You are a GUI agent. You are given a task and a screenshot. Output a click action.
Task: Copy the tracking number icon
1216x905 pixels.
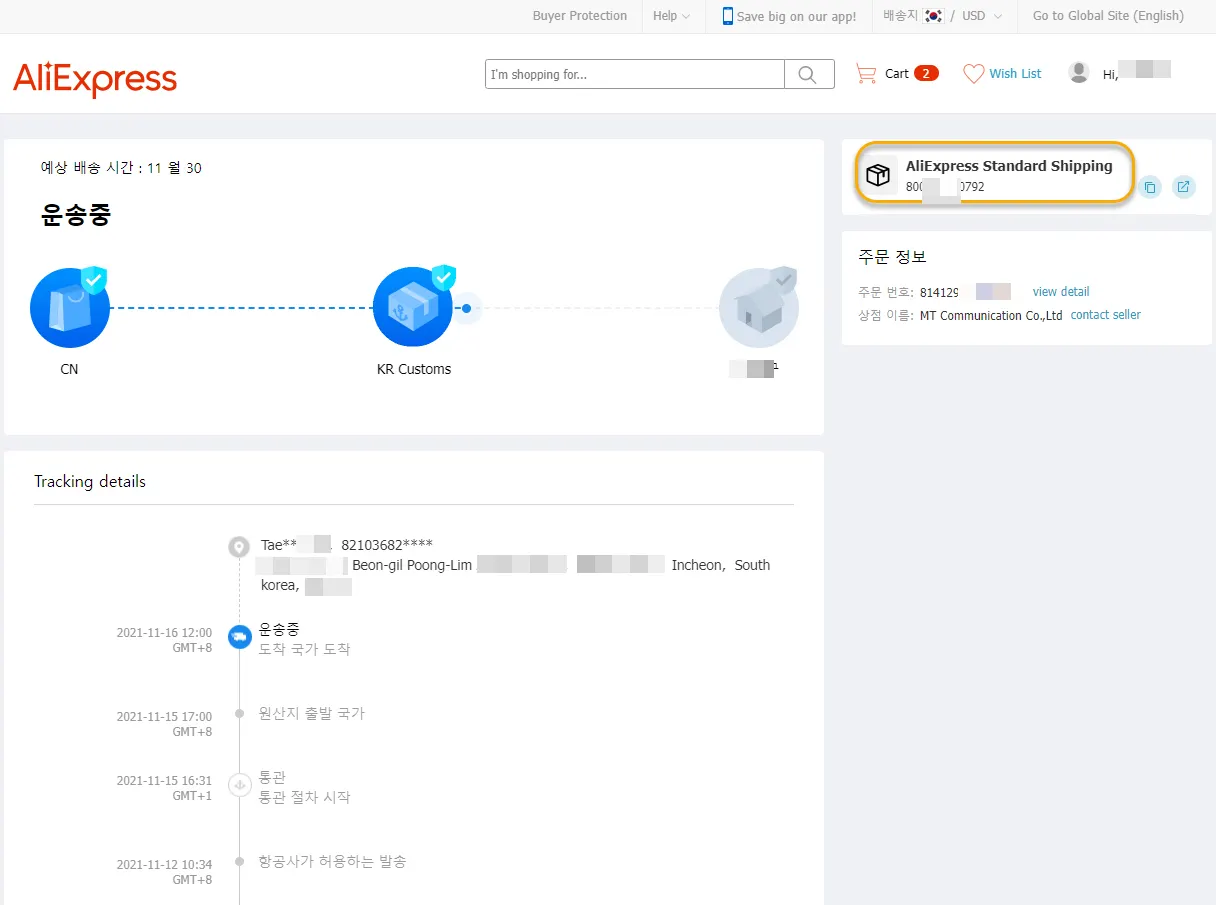(x=1150, y=187)
